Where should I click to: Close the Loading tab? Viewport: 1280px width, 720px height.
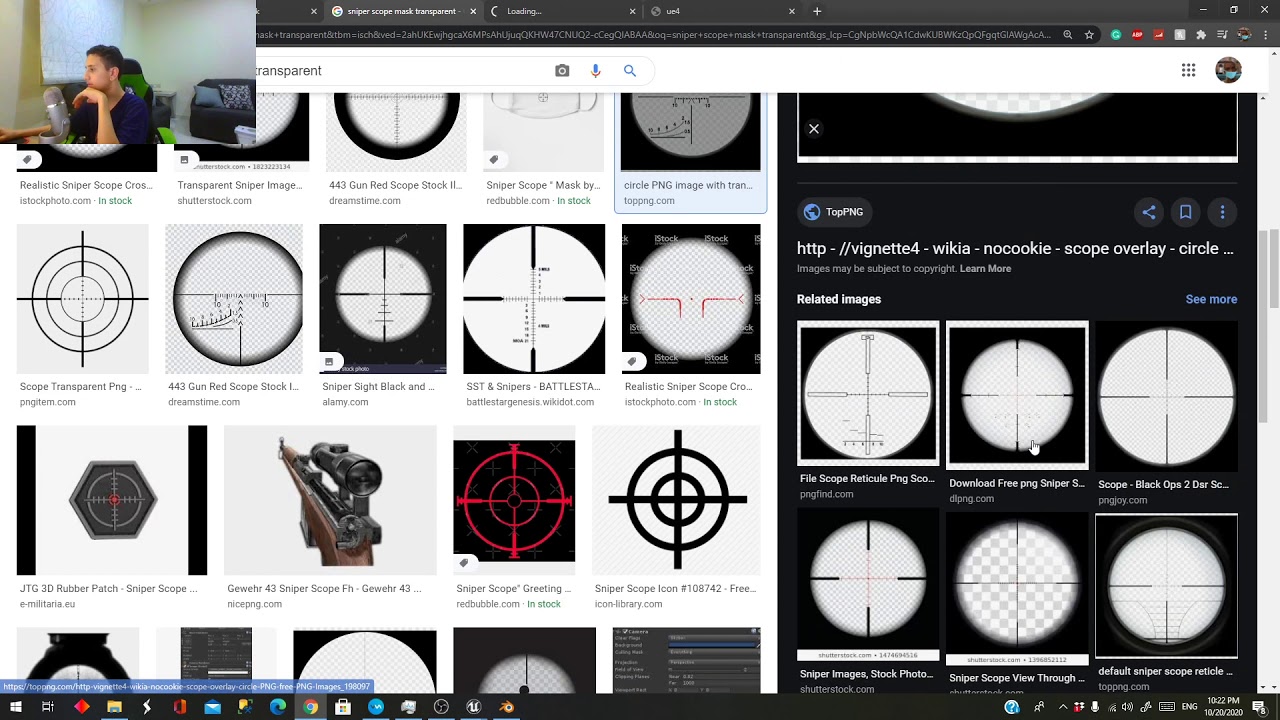coord(632,11)
